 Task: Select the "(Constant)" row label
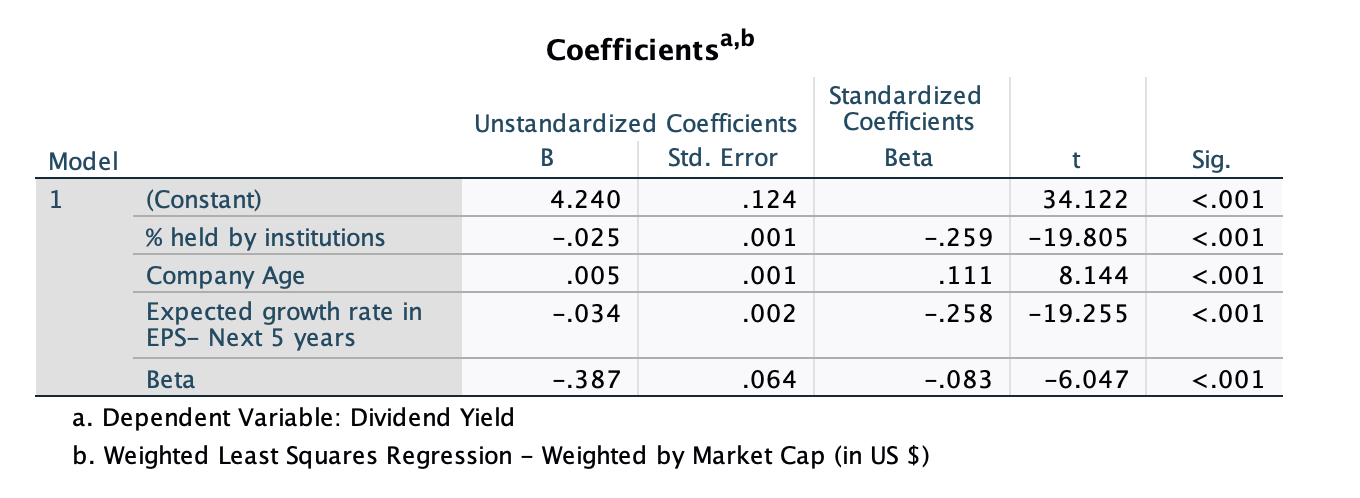click(x=204, y=200)
